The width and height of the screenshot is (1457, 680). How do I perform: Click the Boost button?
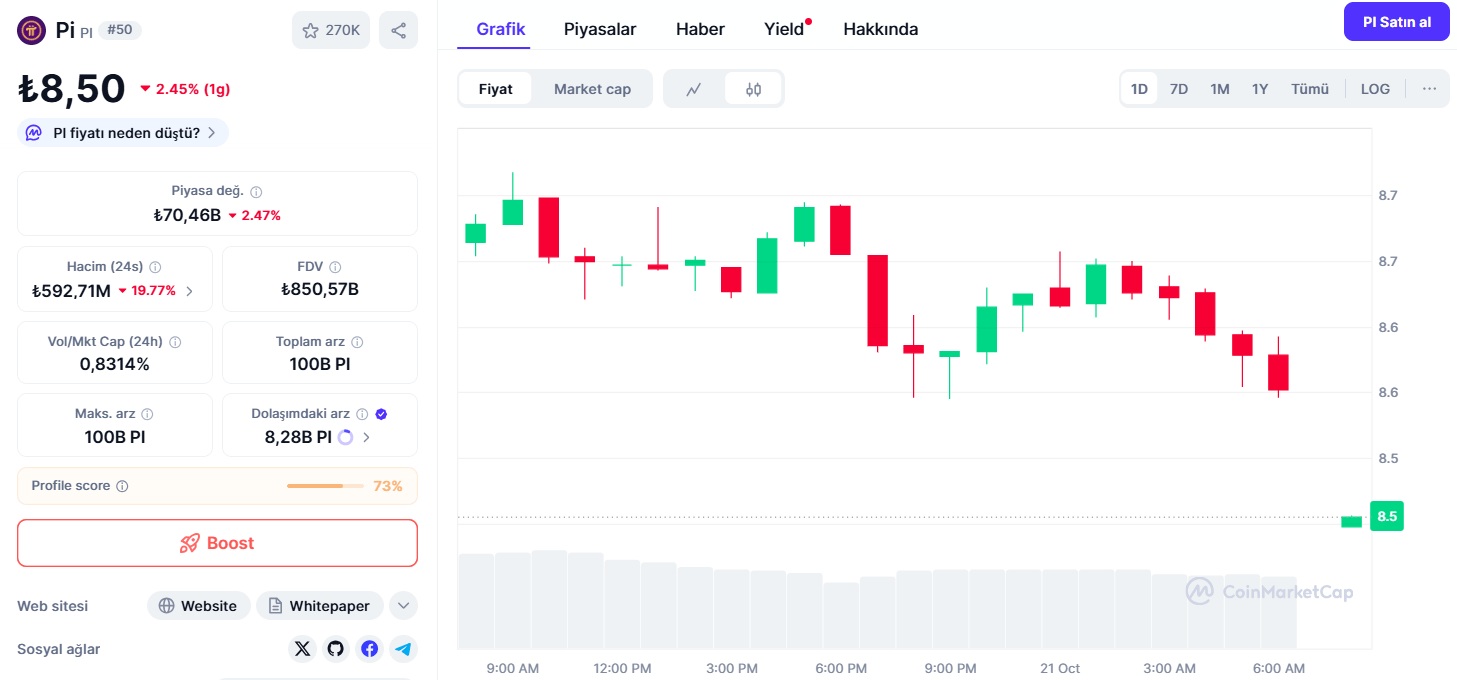217,543
